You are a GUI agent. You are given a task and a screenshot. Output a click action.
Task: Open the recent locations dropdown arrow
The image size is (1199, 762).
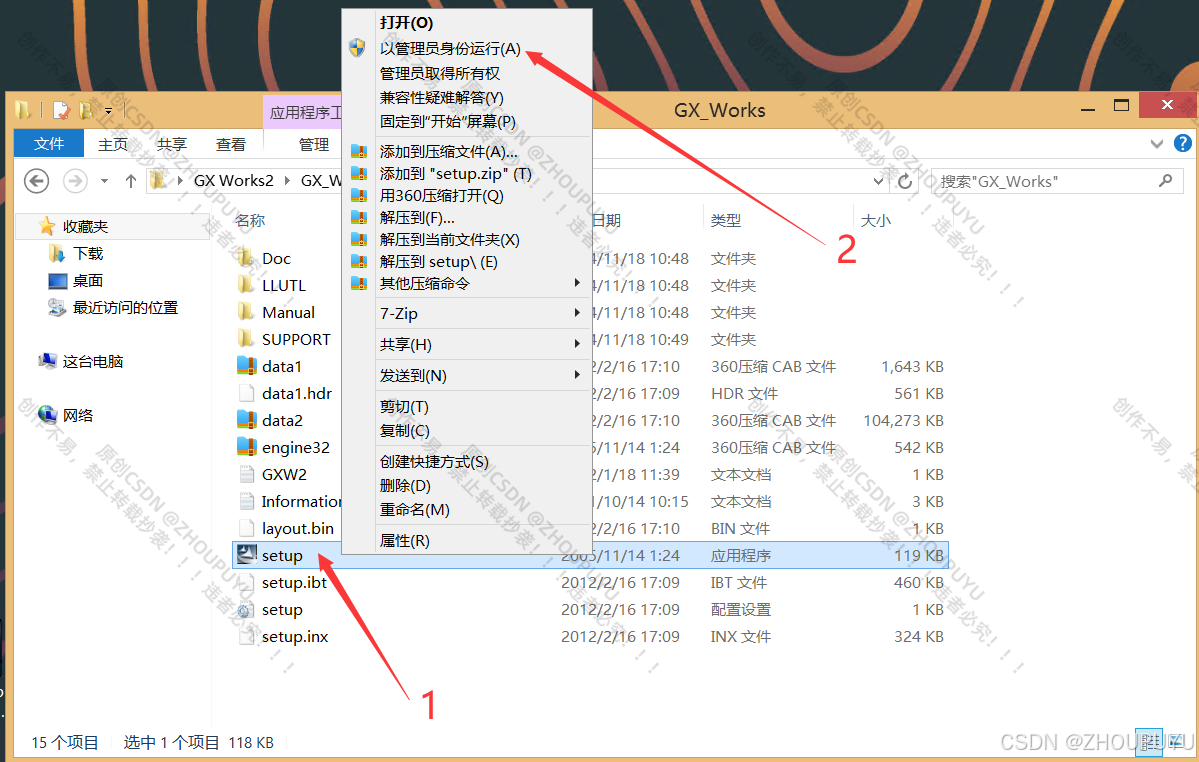point(104,181)
